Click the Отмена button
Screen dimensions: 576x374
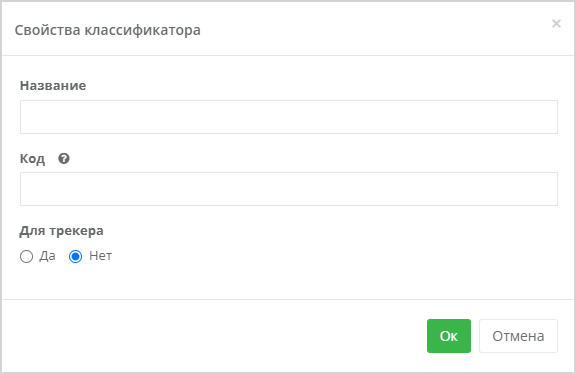518,336
